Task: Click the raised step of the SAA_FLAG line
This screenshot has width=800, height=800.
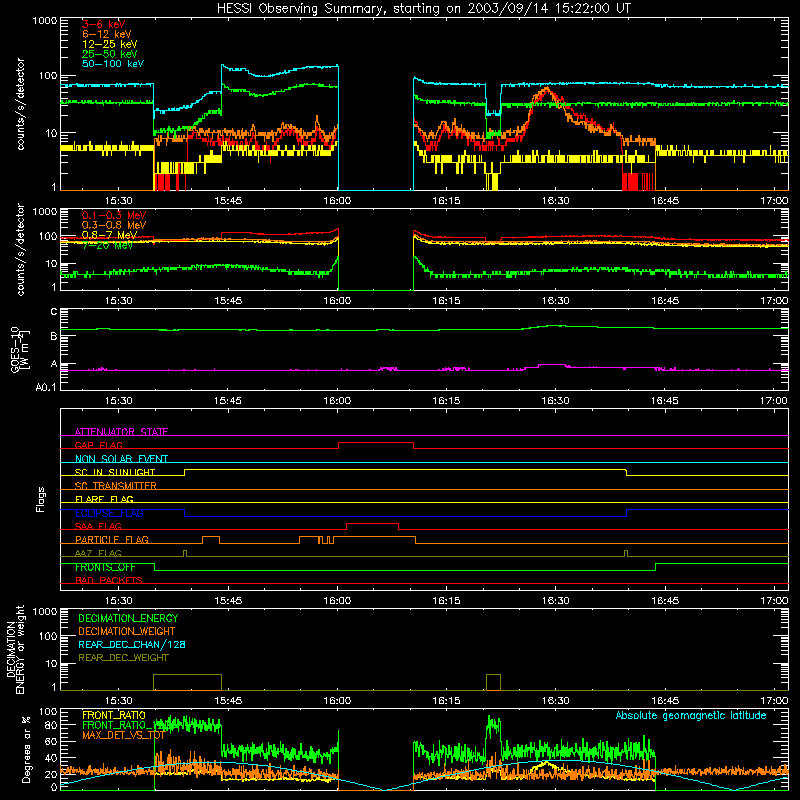Action: [372, 523]
